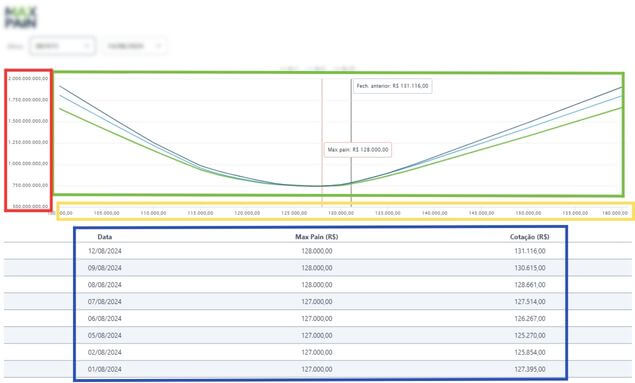Sort table by Max Pain (R$) header
This screenshot has width=635, height=383.
(317, 237)
